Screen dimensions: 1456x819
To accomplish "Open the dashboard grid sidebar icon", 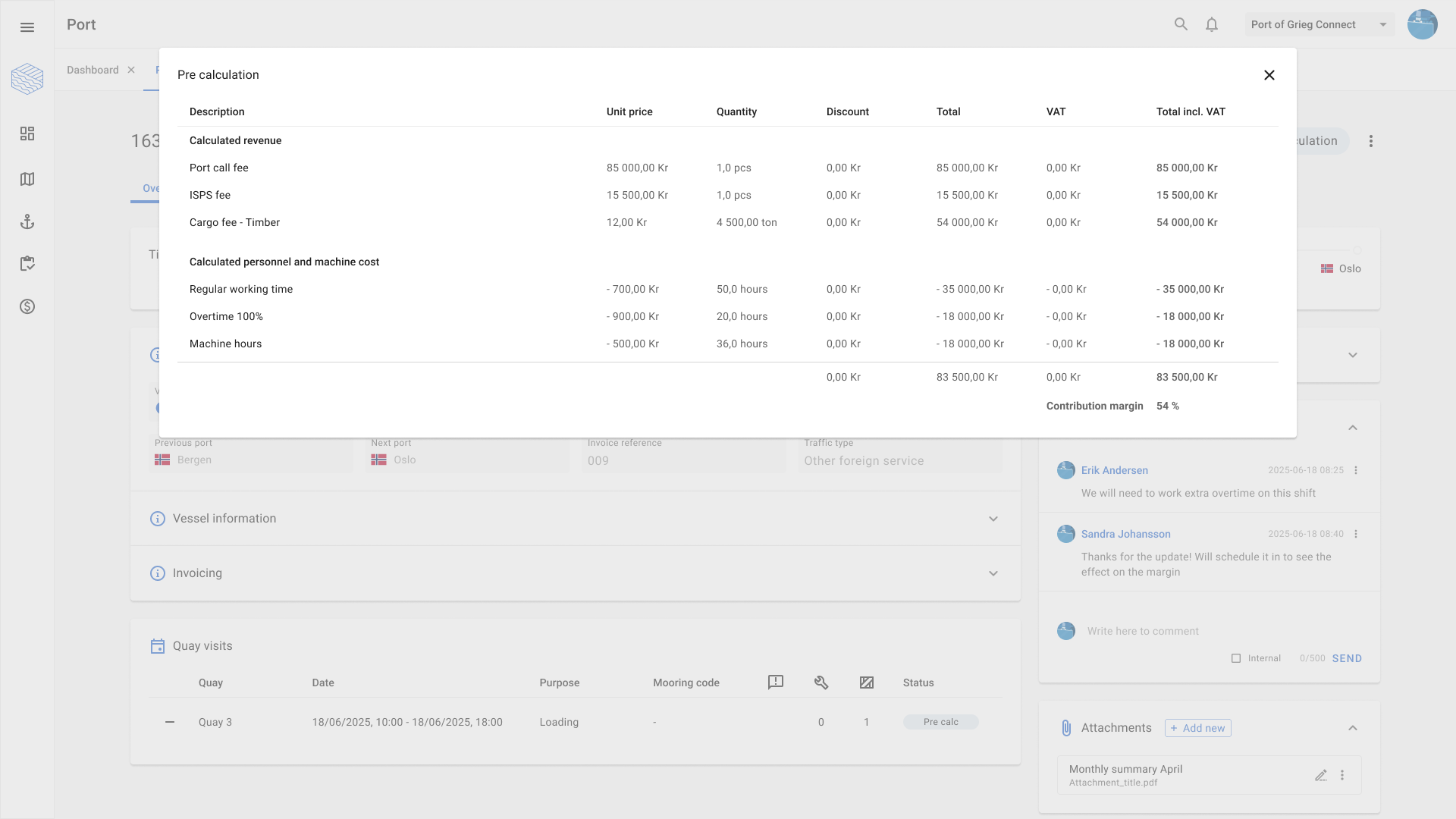I will [x=27, y=133].
